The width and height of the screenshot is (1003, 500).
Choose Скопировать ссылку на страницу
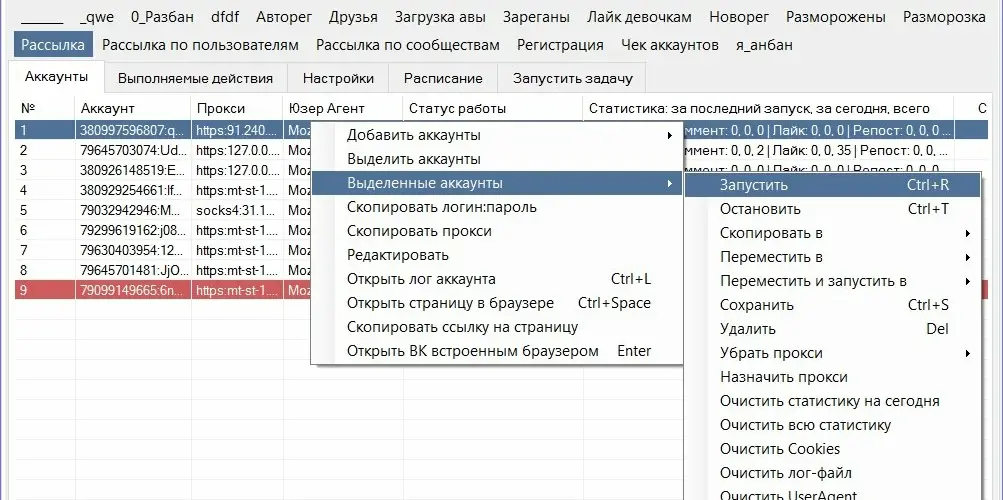click(x=497, y=327)
